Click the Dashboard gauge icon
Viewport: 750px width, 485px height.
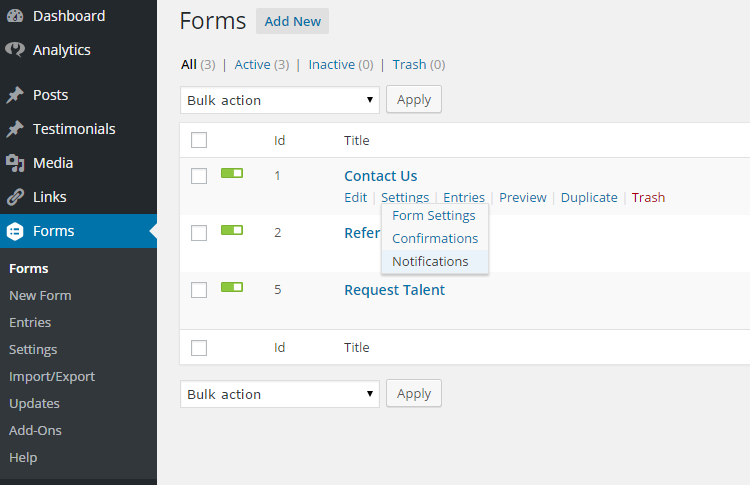(15, 16)
